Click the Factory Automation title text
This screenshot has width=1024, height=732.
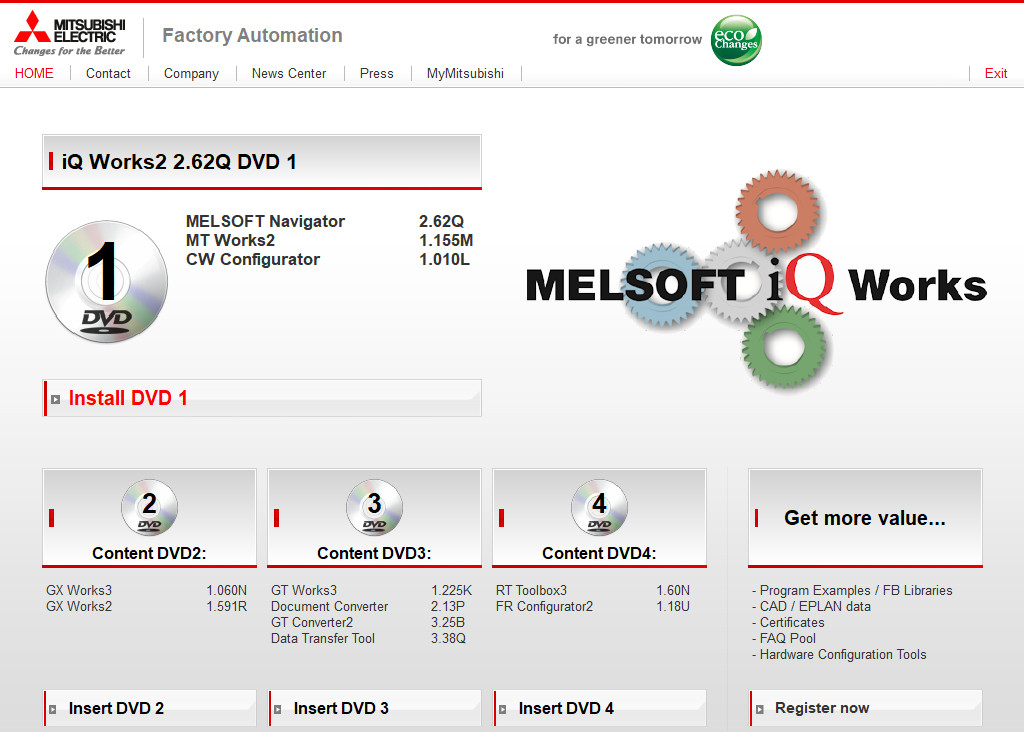pyautogui.click(x=252, y=35)
